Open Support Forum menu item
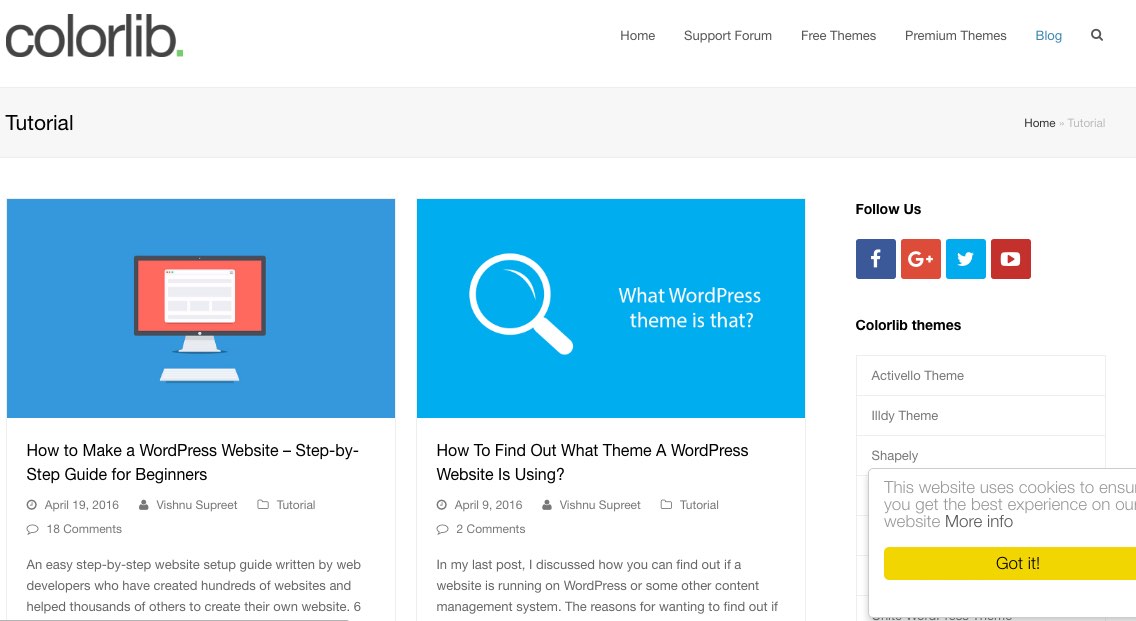Image resolution: width=1136 pixels, height=621 pixels. 727,36
